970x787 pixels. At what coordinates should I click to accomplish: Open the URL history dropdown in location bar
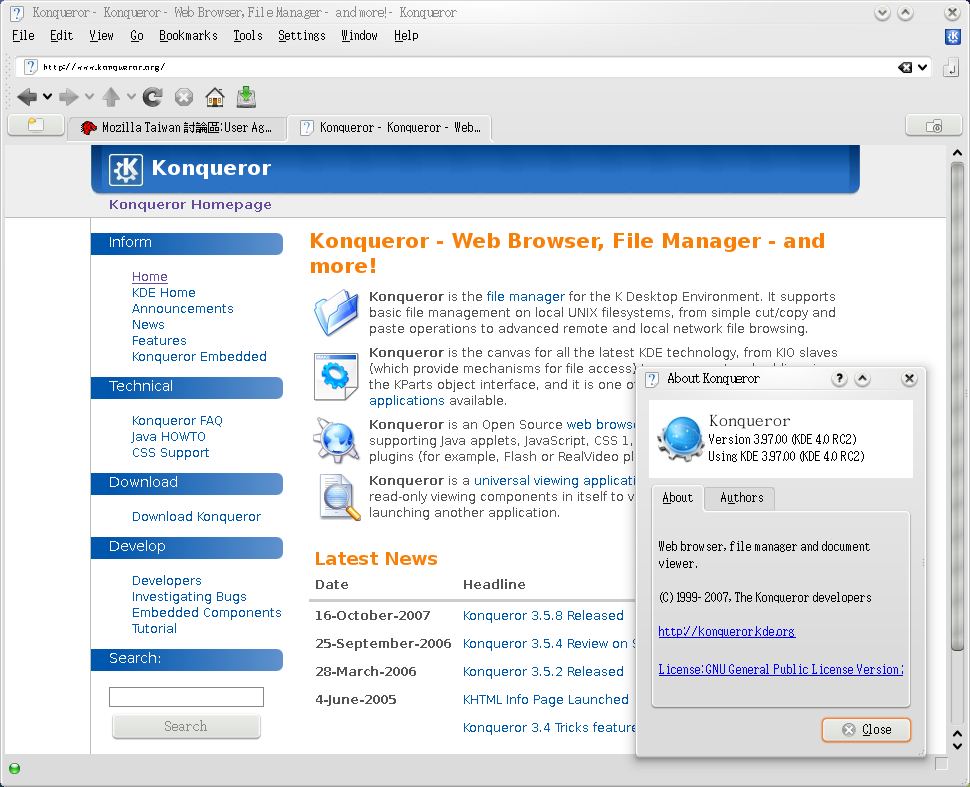click(x=922, y=67)
